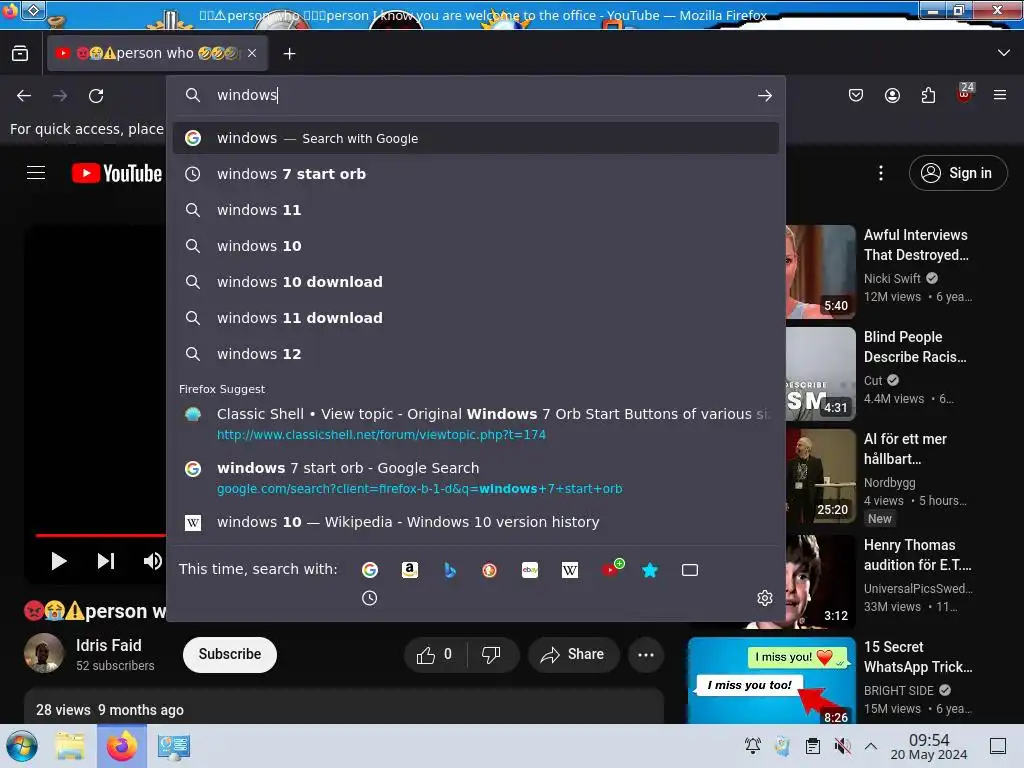The height and width of the screenshot is (768, 1024).
Task: Choose 'windows 11 download' suggestion
Action: point(475,318)
